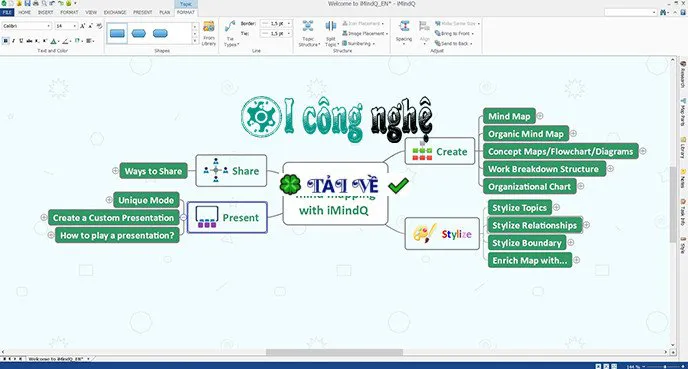The image size is (688, 369).
Task: Select the rectangle shape
Action: [x=117, y=33]
